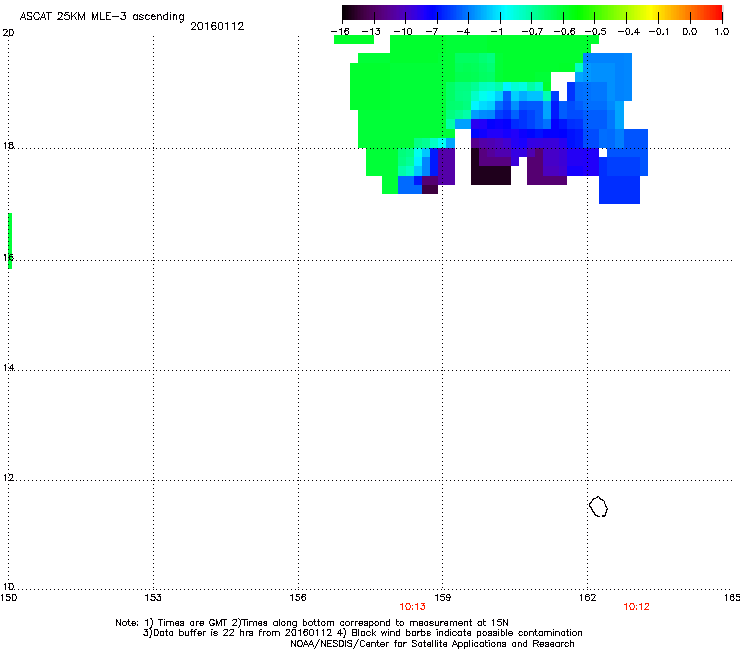Select the 0.0 color bar label
The height and width of the screenshot is (650, 740).
point(690,32)
